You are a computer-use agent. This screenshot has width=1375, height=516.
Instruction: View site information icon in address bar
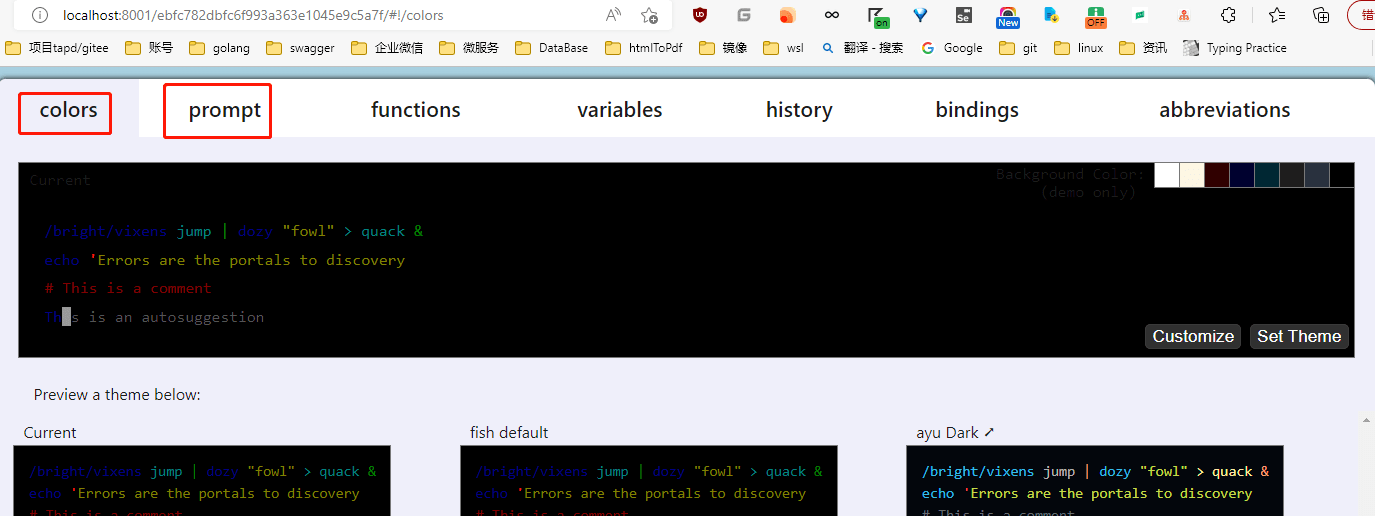[x=39, y=15]
